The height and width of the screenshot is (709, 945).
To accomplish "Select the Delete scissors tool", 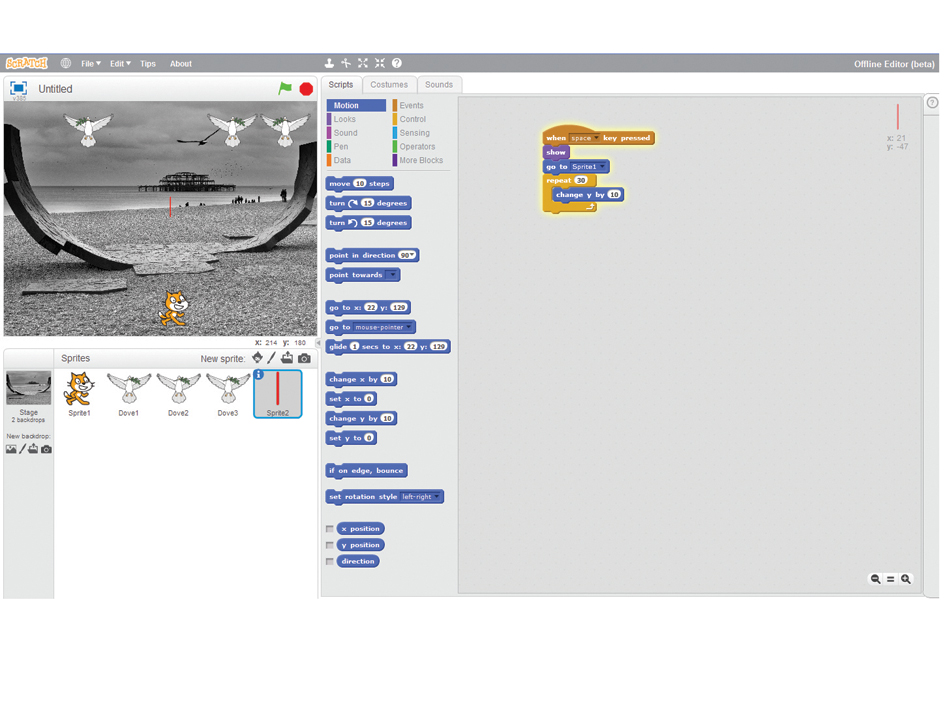I will pos(346,63).
